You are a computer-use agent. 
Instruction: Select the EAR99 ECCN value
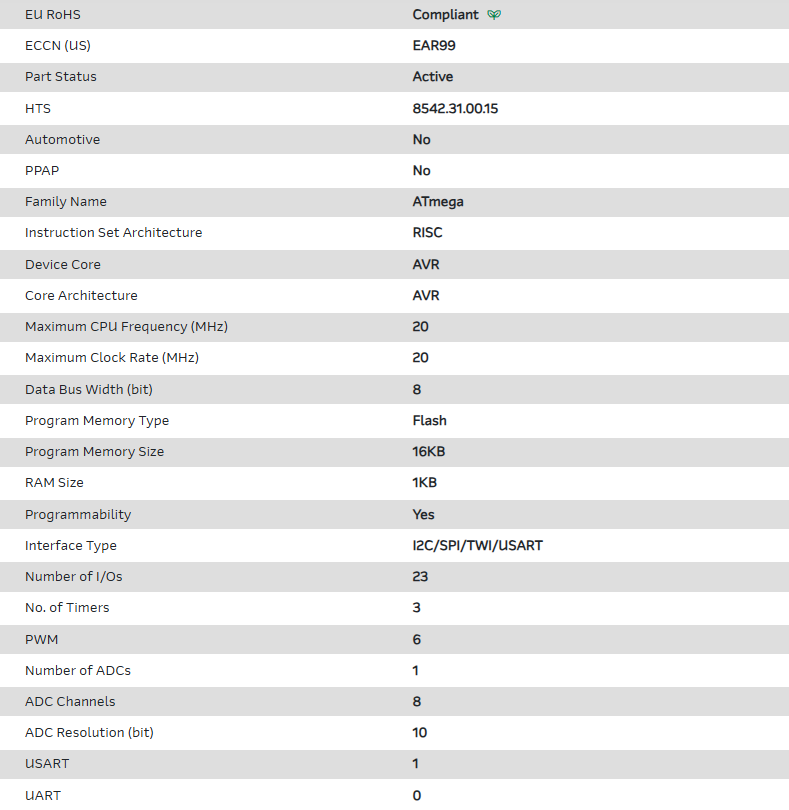[x=435, y=46]
